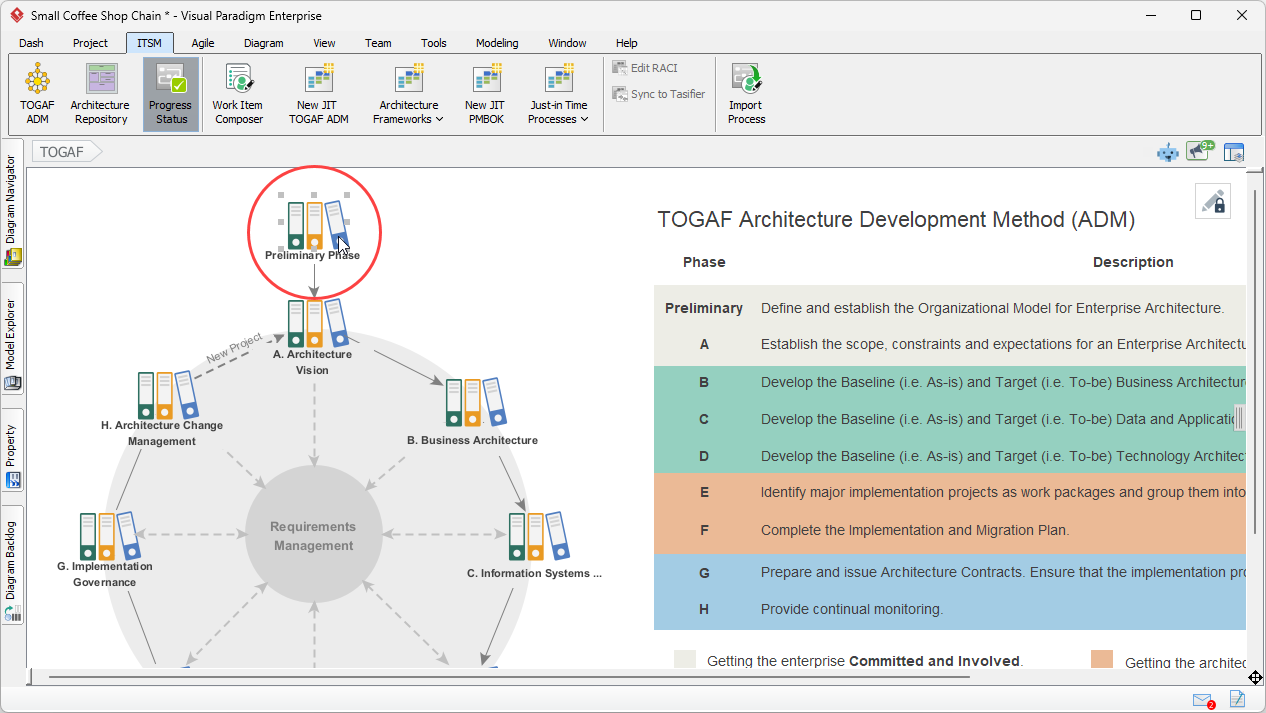The image size is (1266, 713).
Task: View announcements with the 9+ megaphone badge
Action: click(1199, 151)
